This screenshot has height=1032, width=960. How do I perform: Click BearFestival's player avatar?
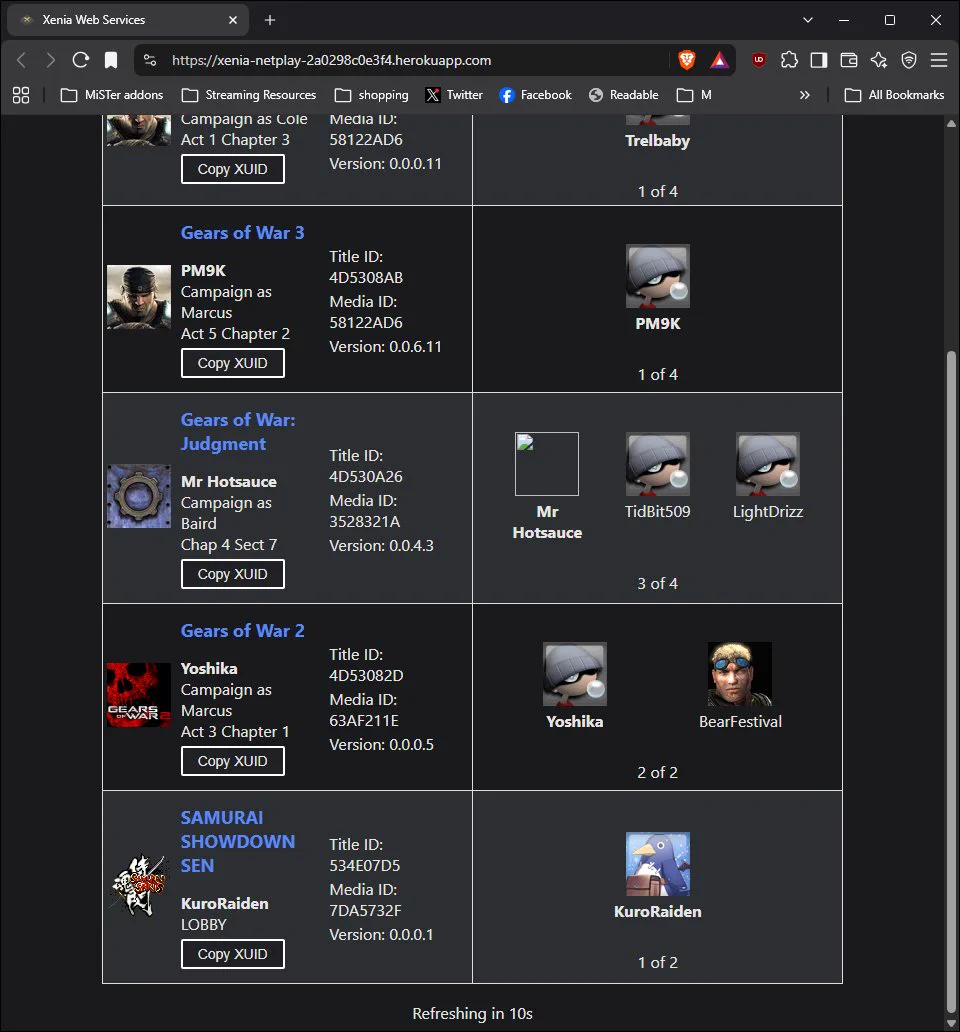point(740,675)
